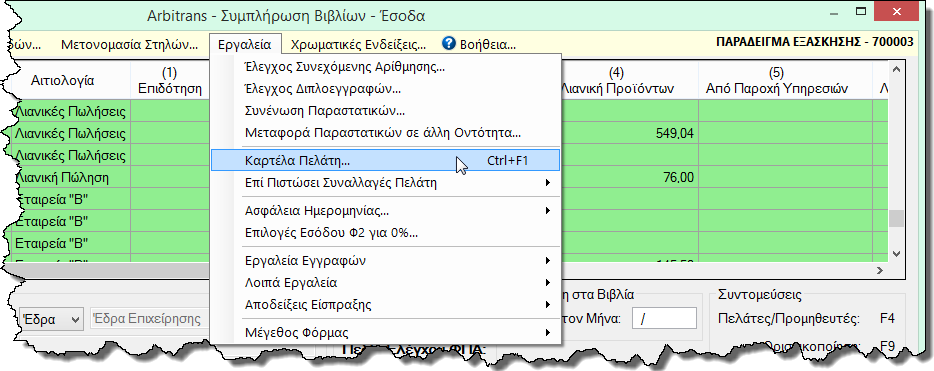Screen dimensions: 934x371
Task: Open Επιλογές Εσόδου Φ2 για 0%
Action: tap(385, 233)
